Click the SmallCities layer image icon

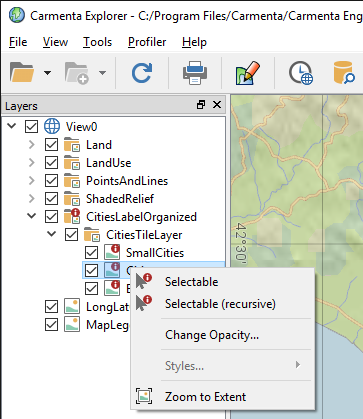[x=112, y=252]
